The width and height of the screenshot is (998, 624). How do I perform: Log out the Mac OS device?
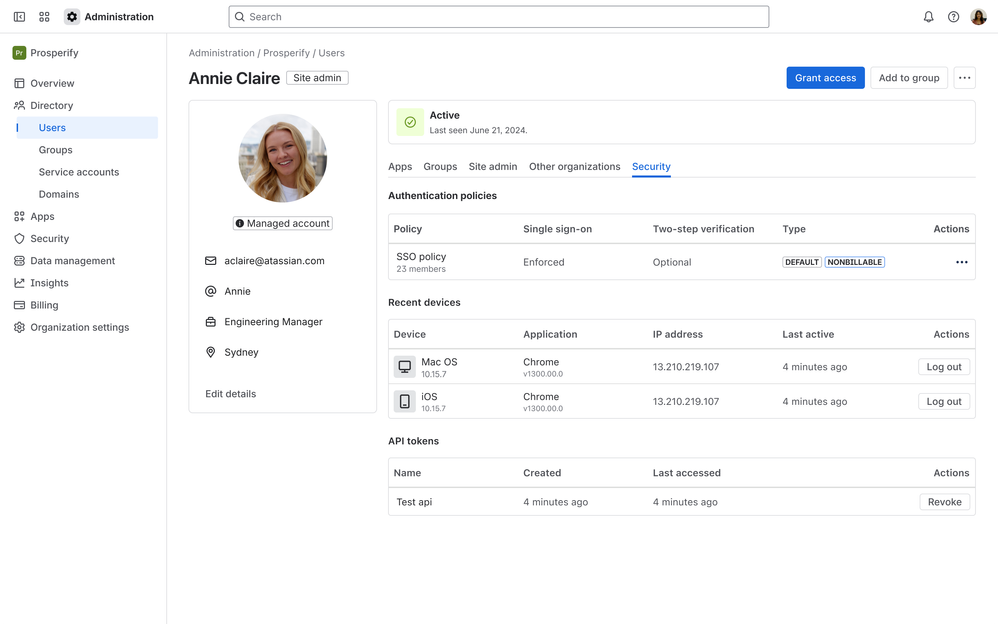pyautogui.click(x=943, y=367)
